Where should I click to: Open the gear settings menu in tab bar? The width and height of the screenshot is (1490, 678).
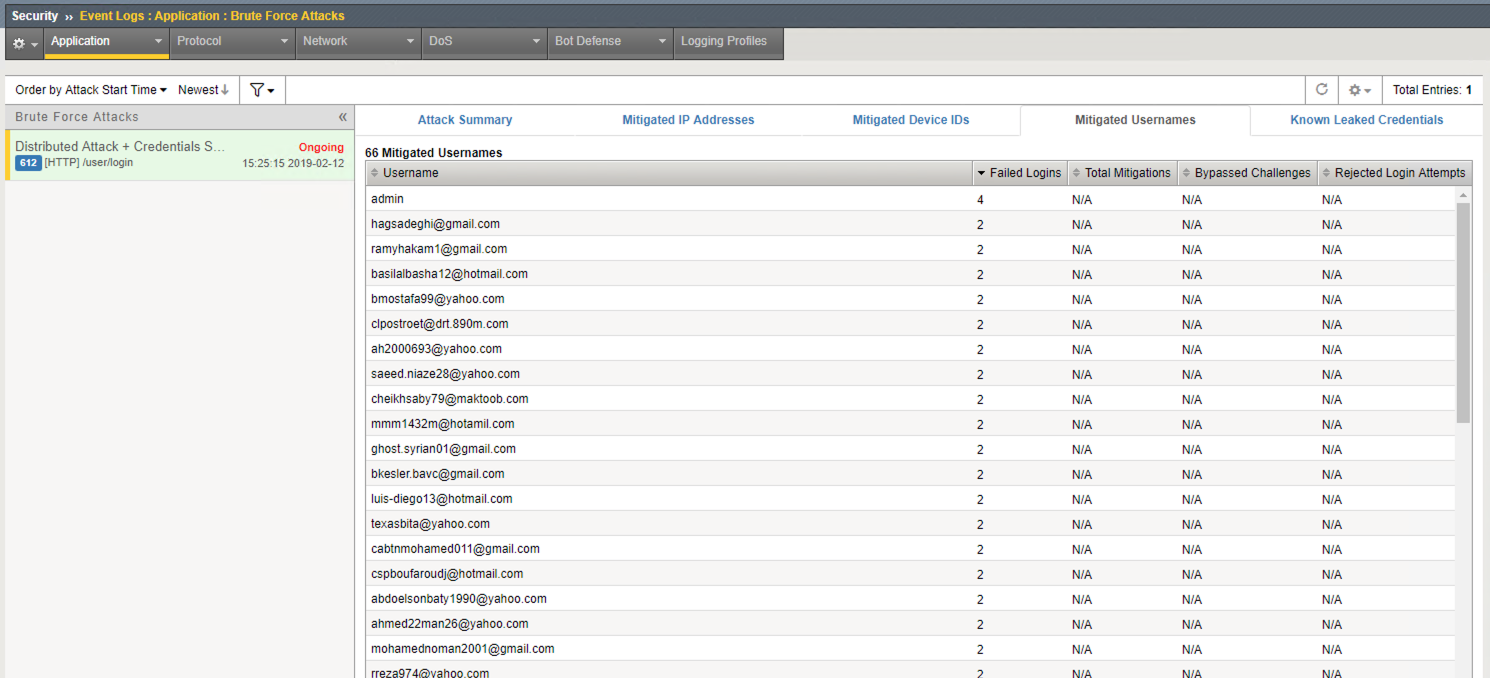[24, 43]
